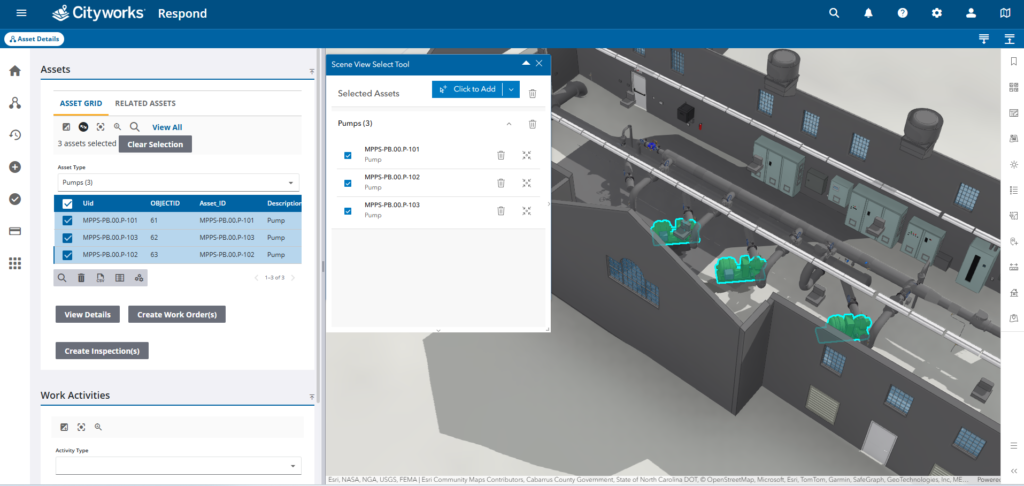1024x486 pixels.
Task: Open the checkmark tasks icon in sidebar
Action: tap(15, 199)
